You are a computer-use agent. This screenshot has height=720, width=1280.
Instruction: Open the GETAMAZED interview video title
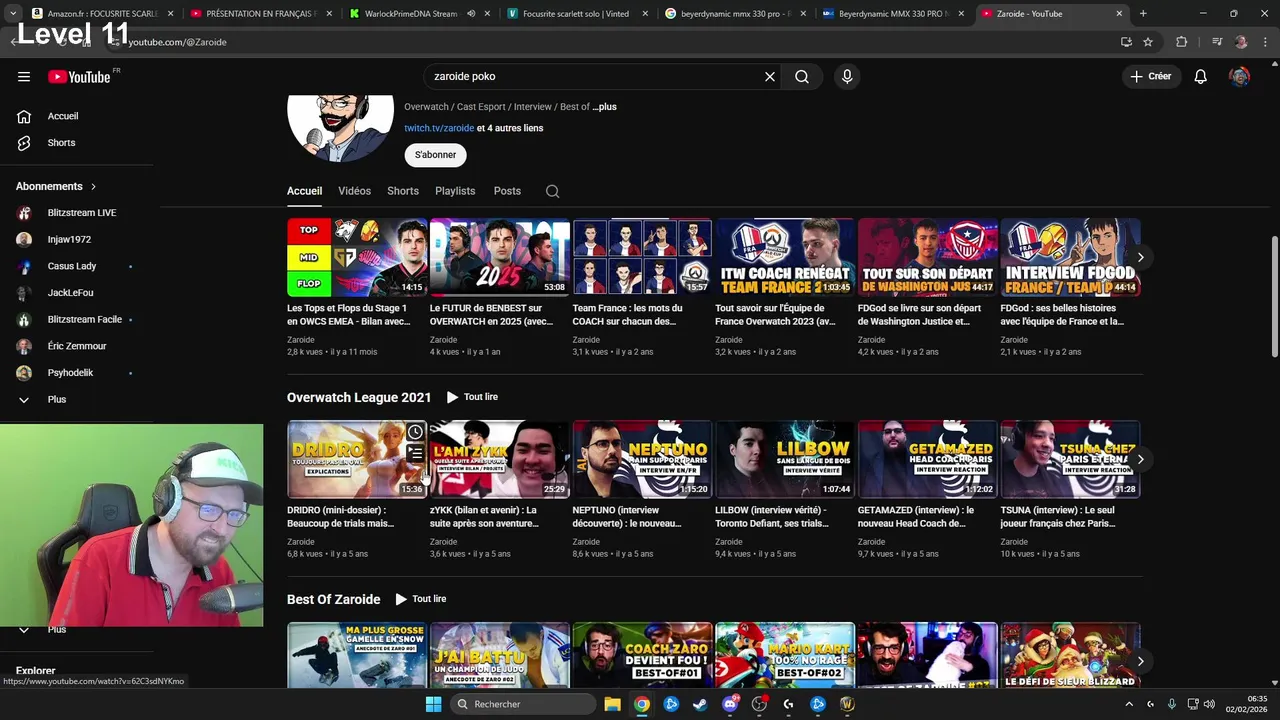coord(916,516)
